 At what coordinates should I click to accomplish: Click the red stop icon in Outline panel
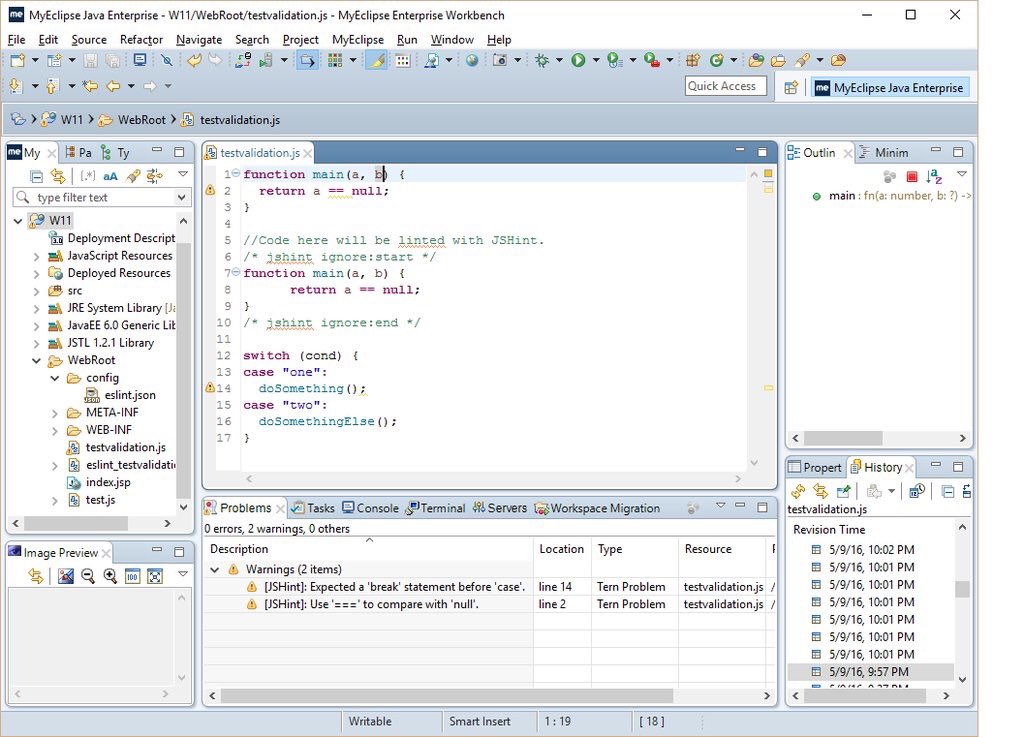912,176
